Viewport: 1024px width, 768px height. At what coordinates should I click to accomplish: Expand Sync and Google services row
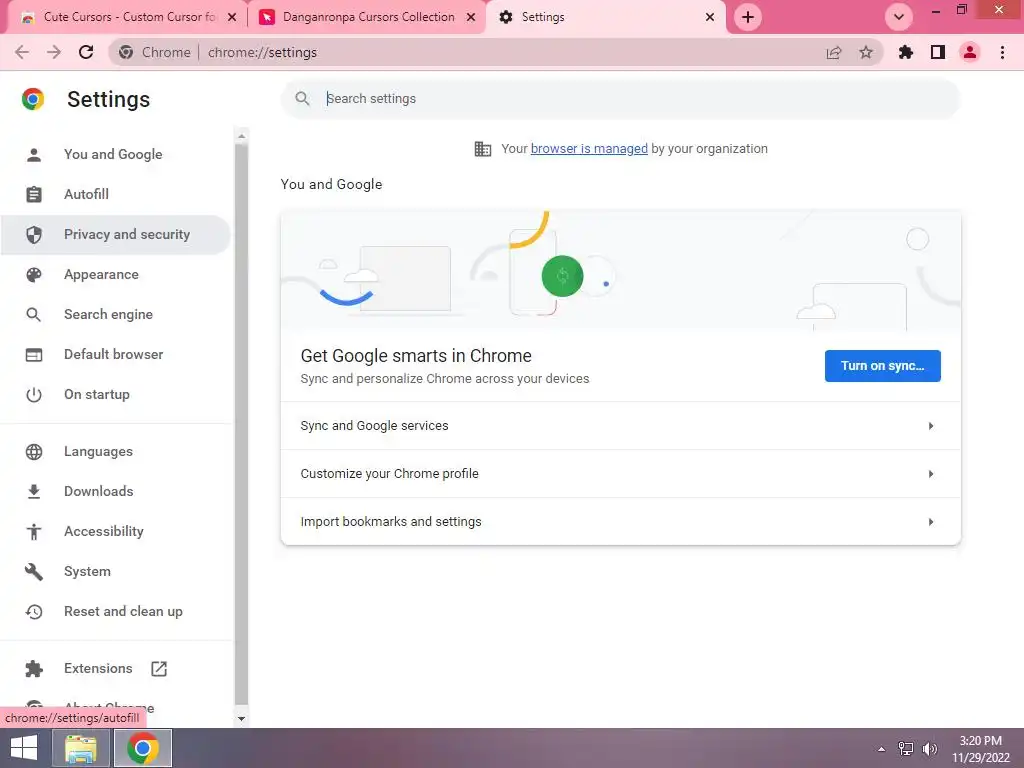pyautogui.click(x=620, y=426)
